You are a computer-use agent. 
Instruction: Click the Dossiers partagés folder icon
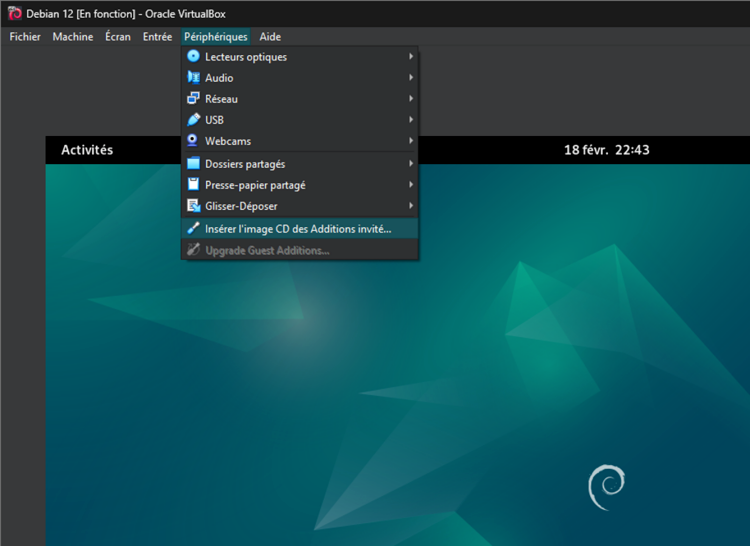pos(193,164)
